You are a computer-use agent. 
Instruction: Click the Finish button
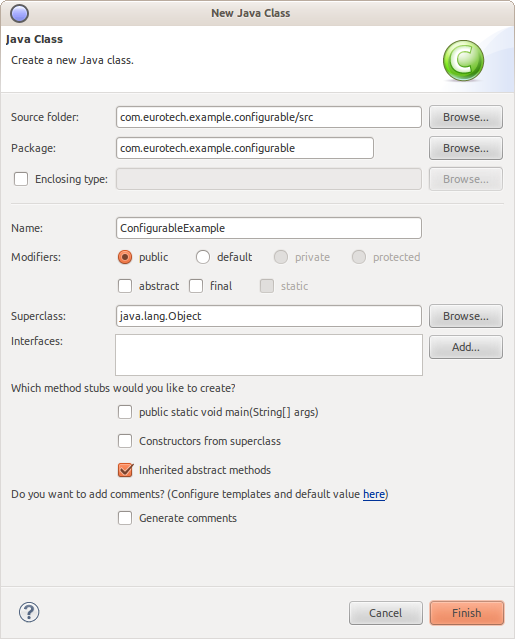pos(467,613)
